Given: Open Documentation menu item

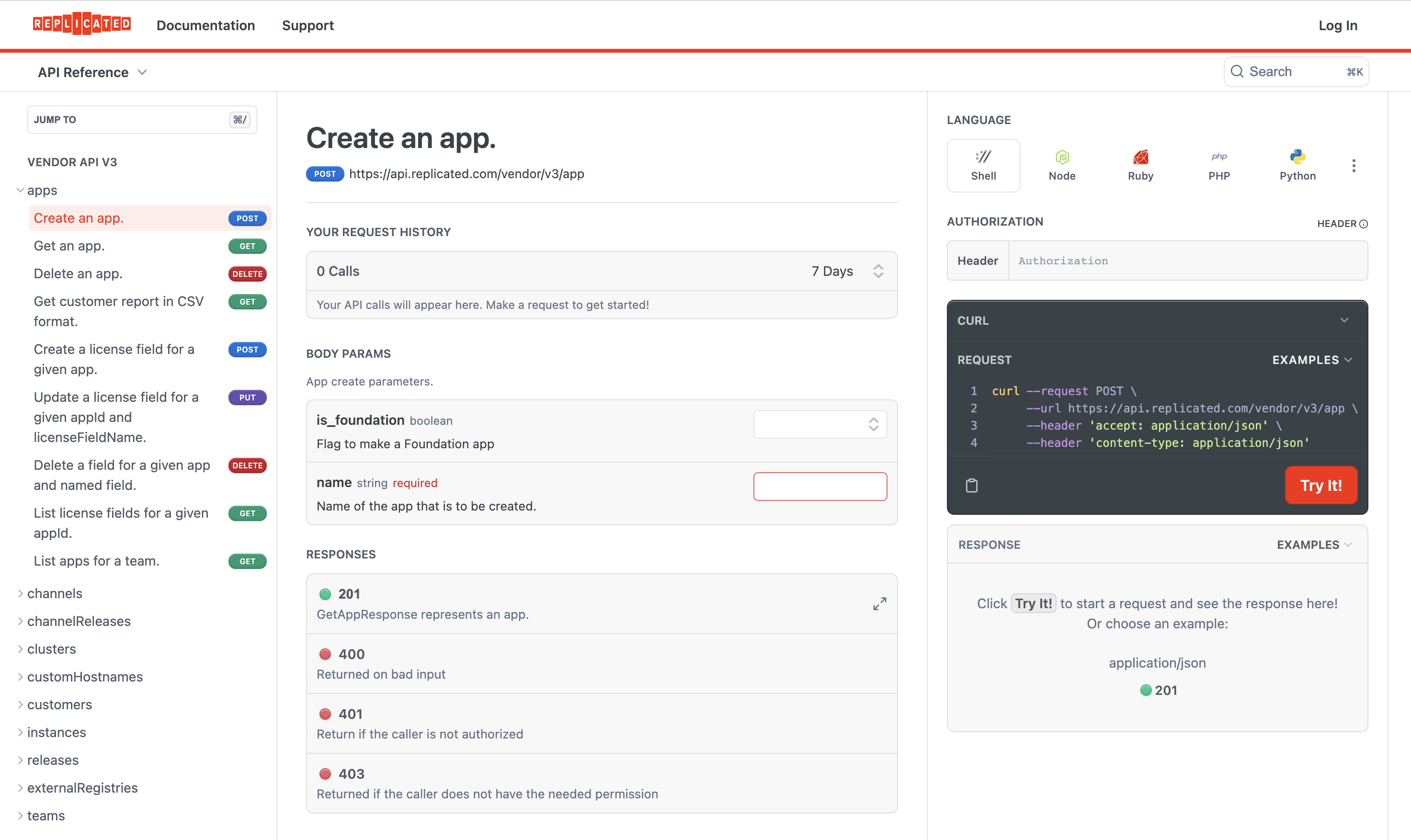Looking at the screenshot, I should (x=206, y=25).
